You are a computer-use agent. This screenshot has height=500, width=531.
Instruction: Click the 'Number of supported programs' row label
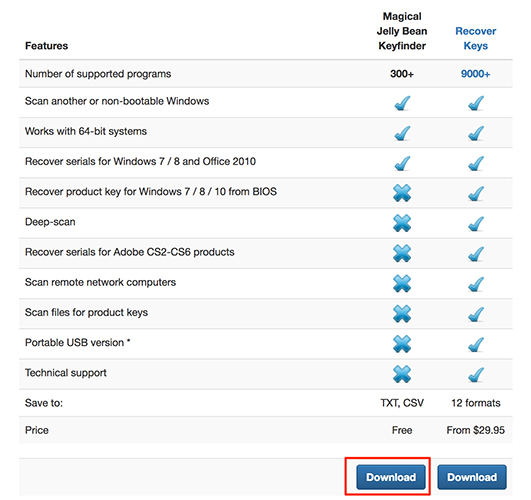(x=98, y=74)
